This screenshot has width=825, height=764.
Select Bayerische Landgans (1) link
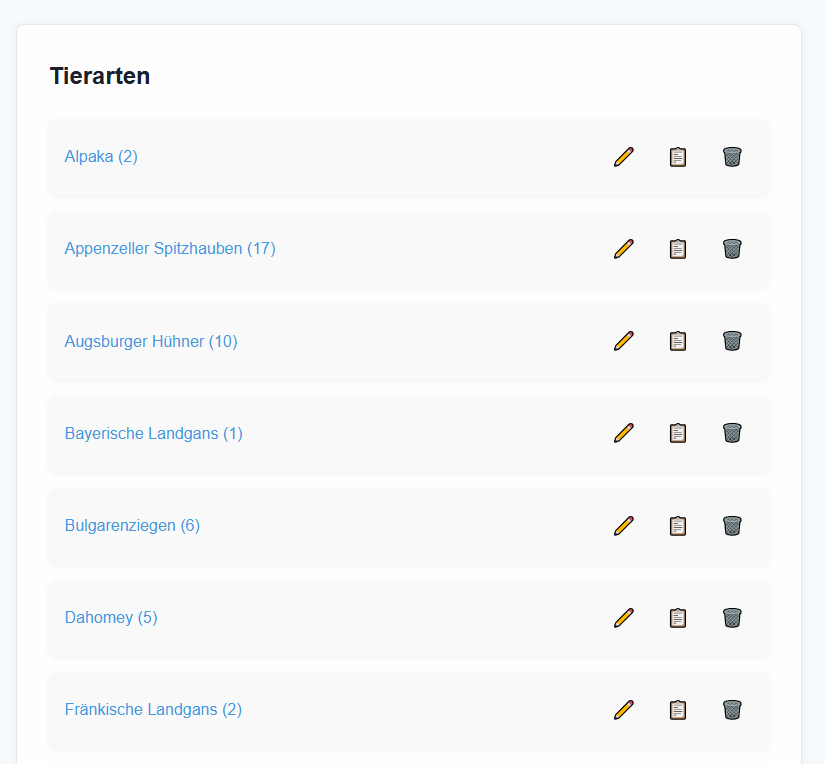154,434
